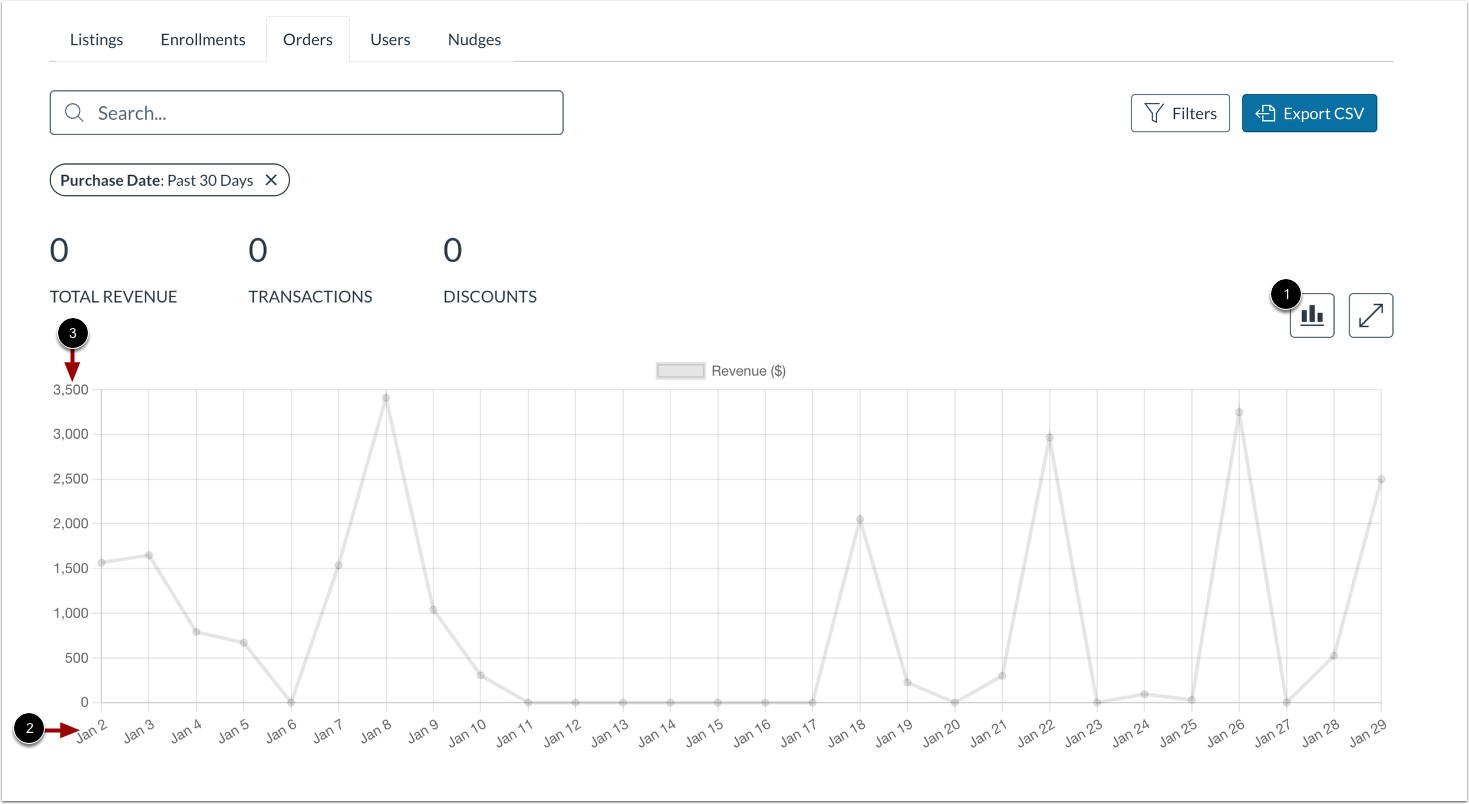Open the Enrollments tab

coord(203,40)
